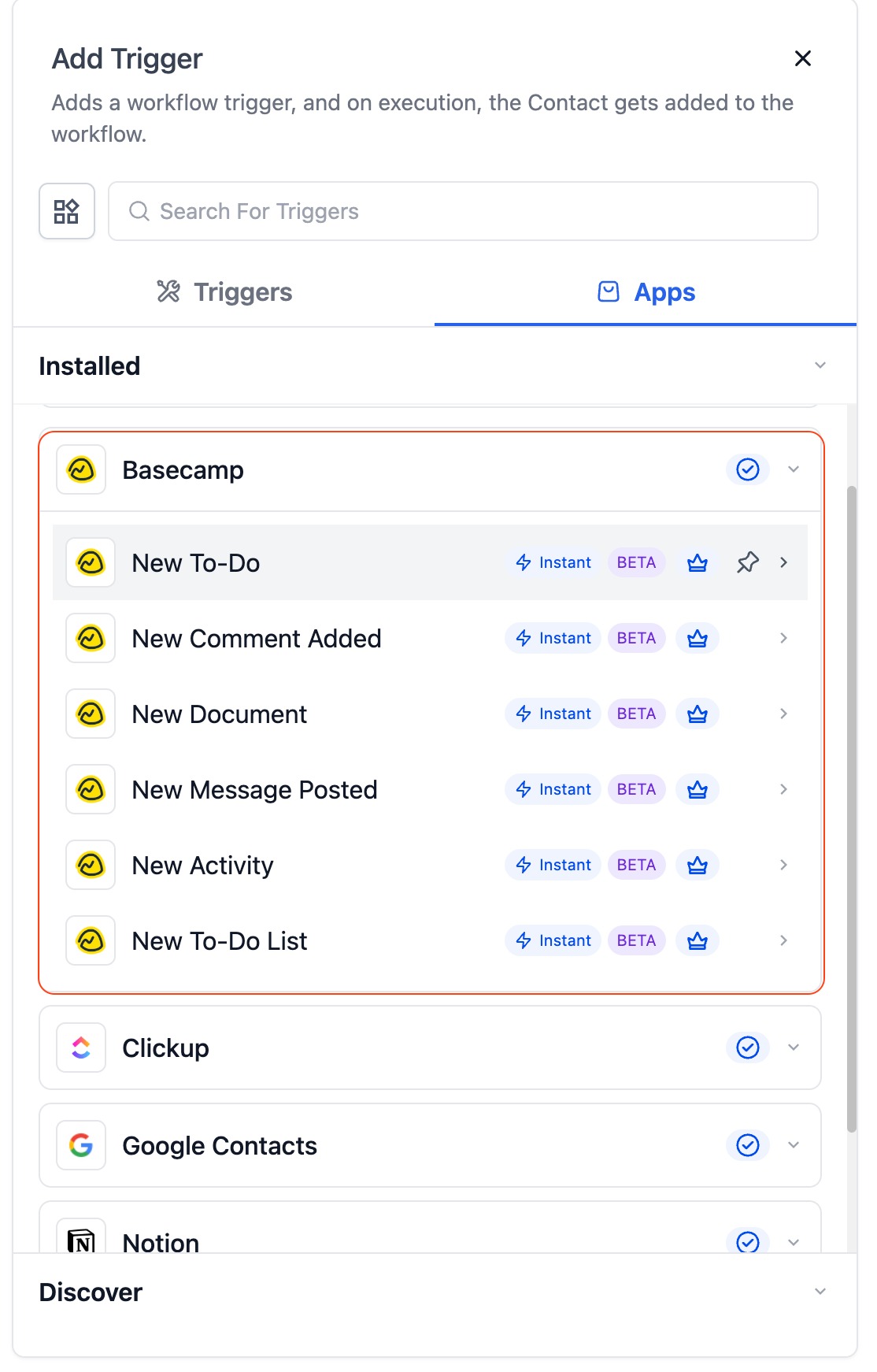Collapse the Installed section chevron

820,365
